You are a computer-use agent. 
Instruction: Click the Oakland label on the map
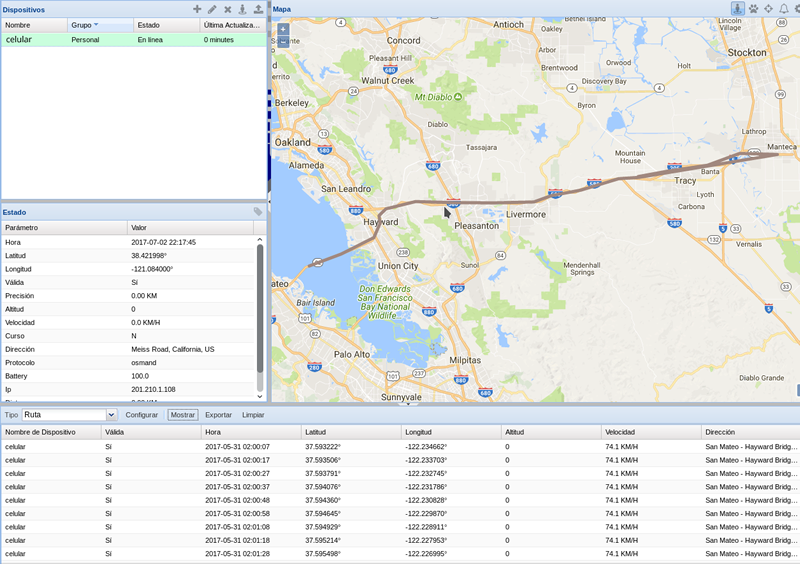[292, 142]
